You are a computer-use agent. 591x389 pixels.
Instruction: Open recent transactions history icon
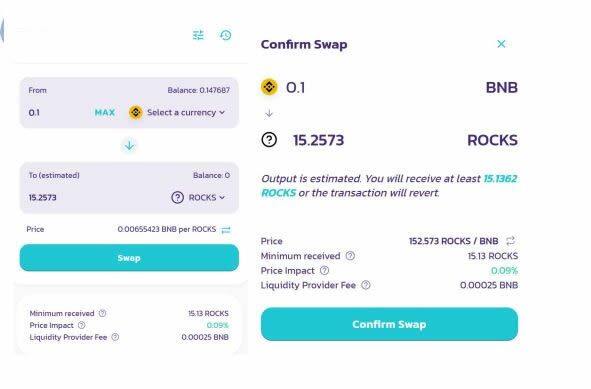tap(225, 35)
